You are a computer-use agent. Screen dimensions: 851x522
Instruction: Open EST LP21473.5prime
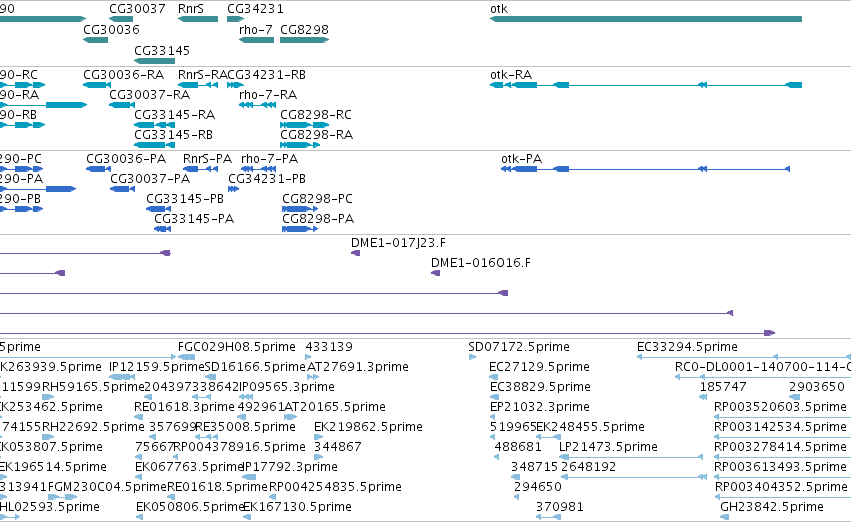click(608, 447)
